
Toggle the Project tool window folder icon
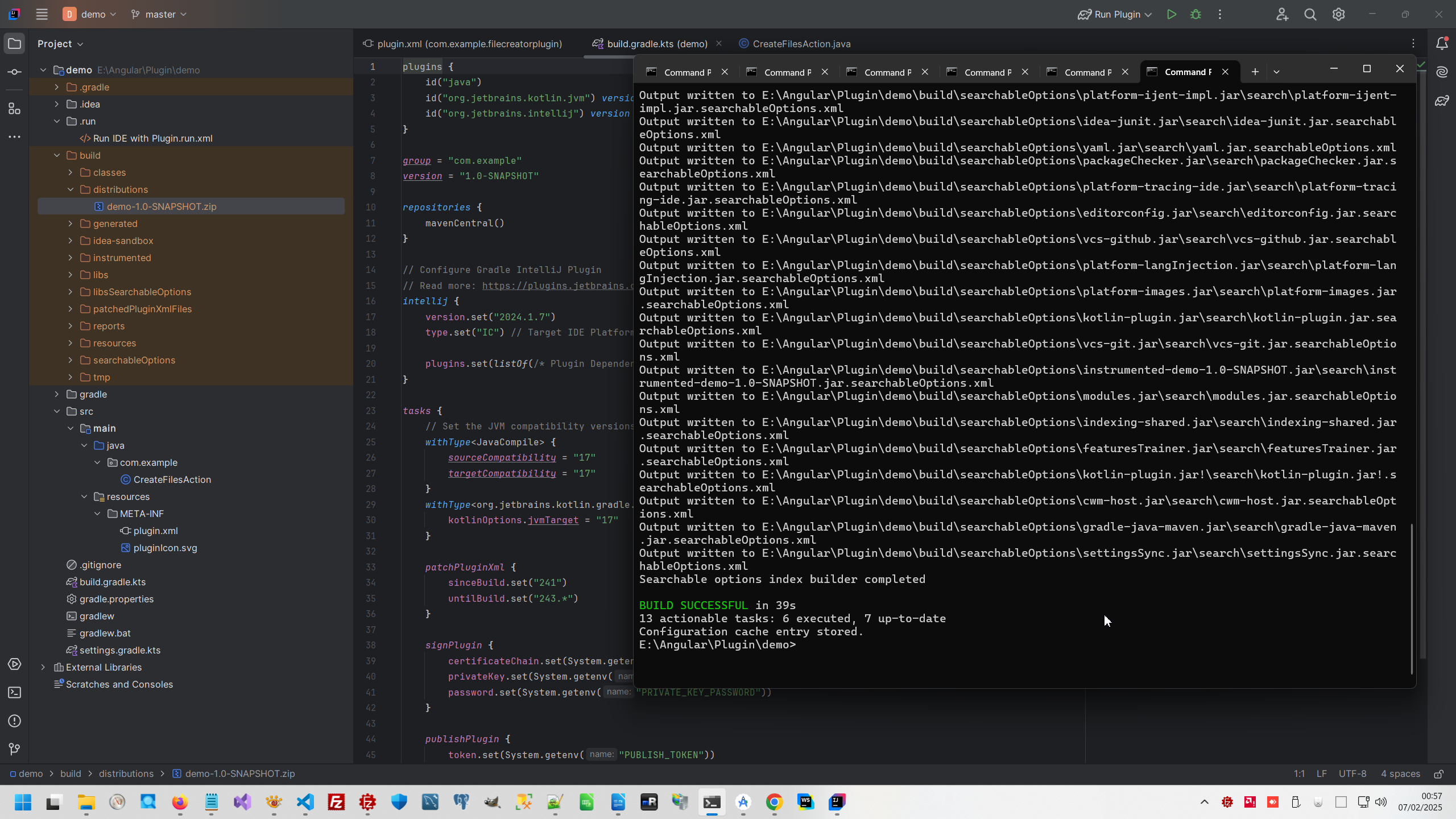(15, 44)
